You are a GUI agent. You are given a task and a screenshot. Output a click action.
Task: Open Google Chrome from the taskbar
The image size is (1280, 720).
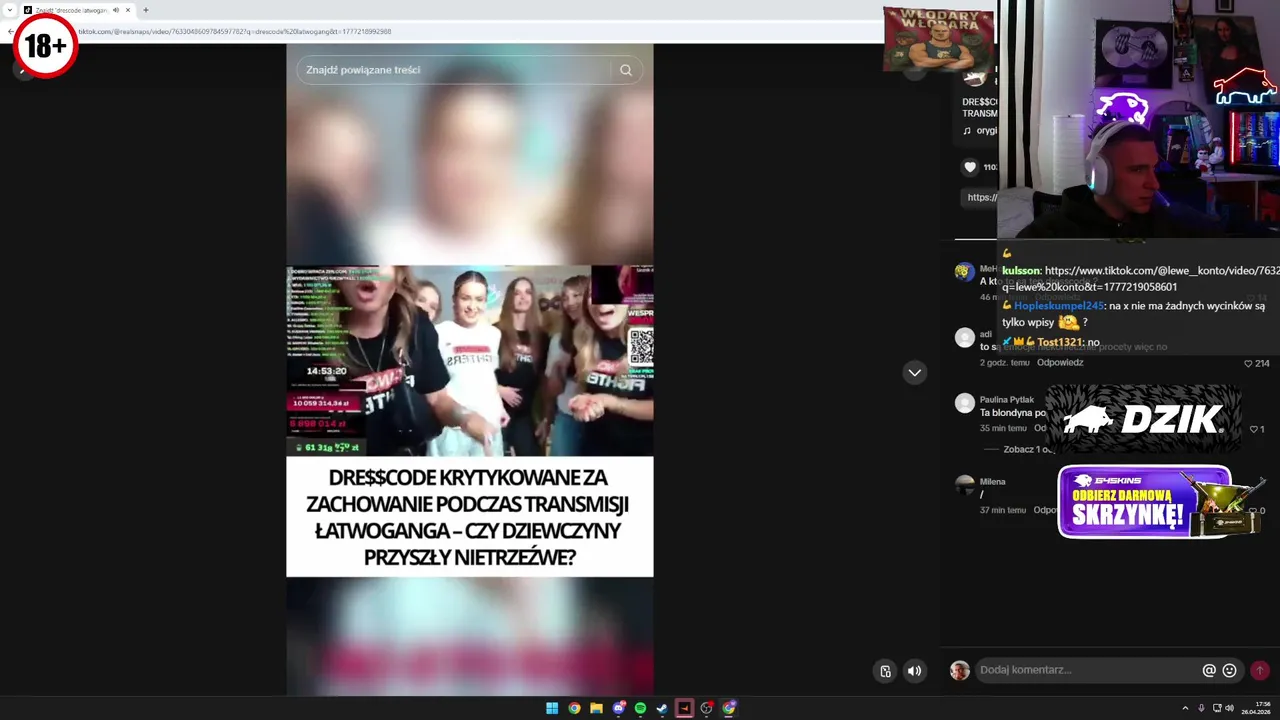(x=574, y=708)
